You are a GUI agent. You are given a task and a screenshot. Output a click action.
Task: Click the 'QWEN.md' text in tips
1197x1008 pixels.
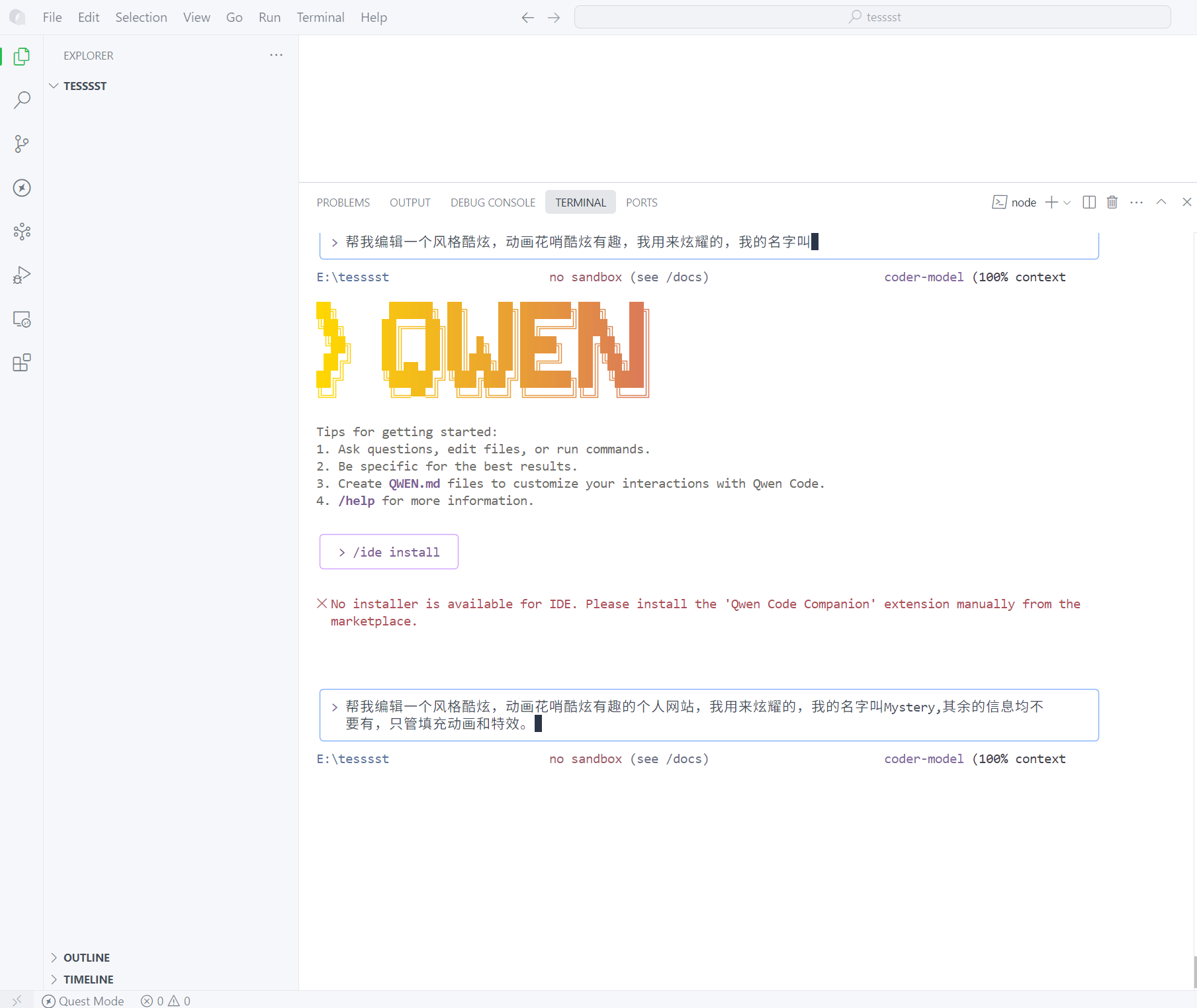point(414,484)
